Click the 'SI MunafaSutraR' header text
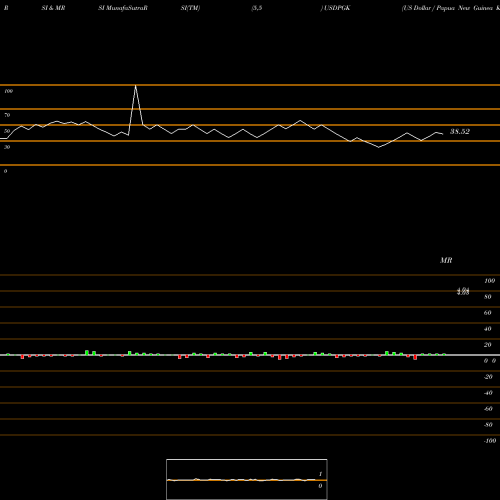Screen dimensions: 500x500 click(x=123, y=8)
